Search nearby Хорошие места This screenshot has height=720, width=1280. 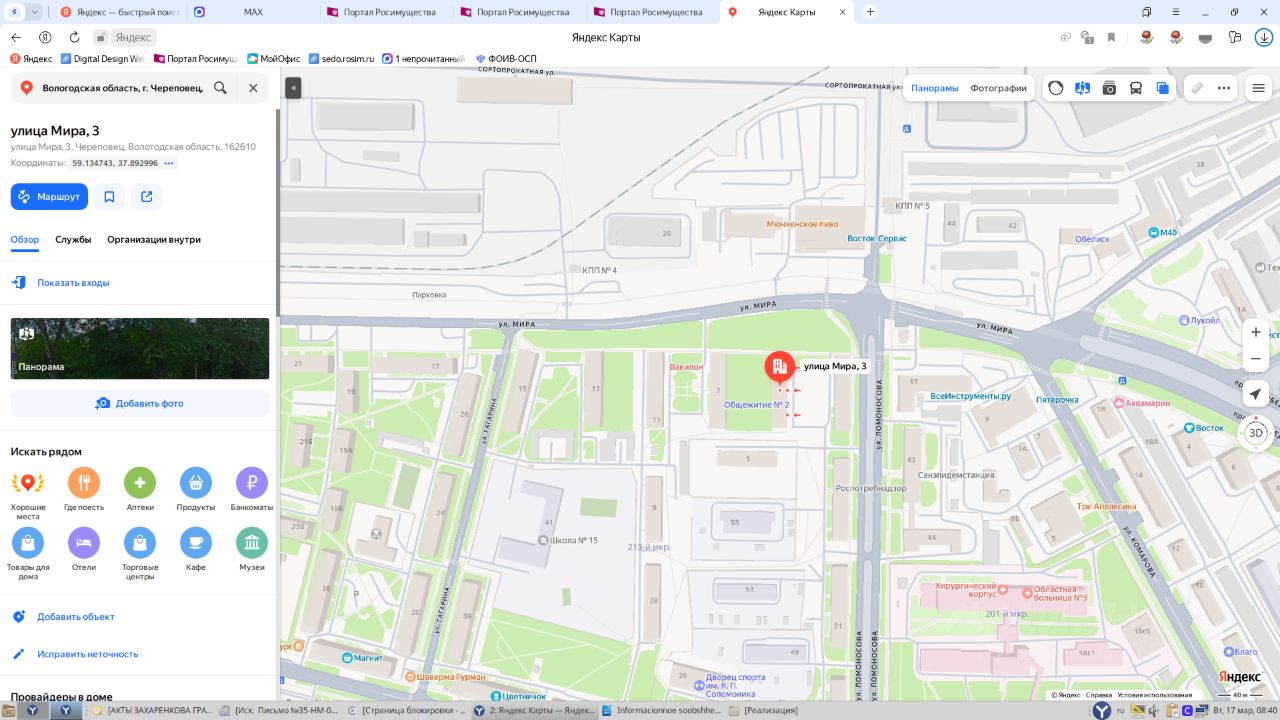tap(28, 495)
